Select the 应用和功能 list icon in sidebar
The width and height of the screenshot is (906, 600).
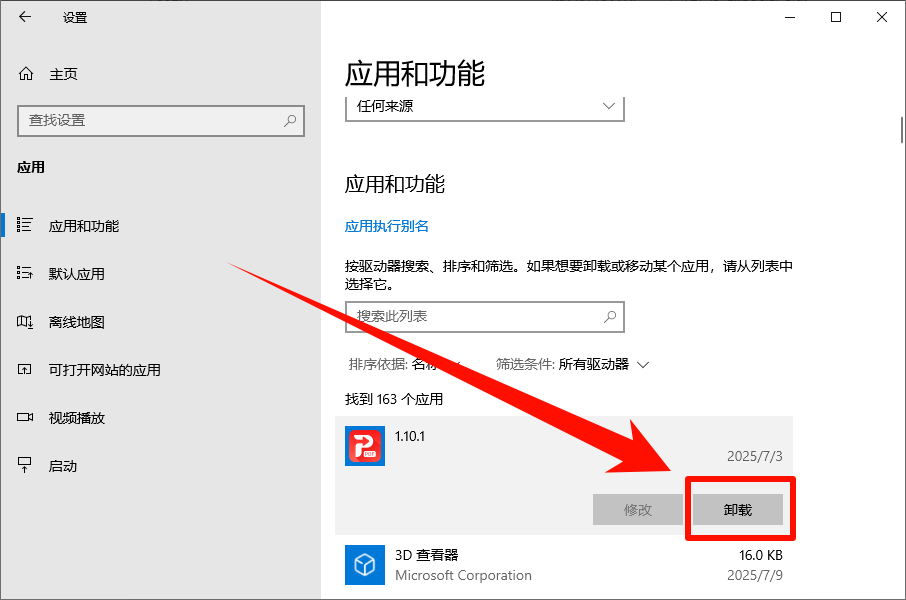(27, 225)
